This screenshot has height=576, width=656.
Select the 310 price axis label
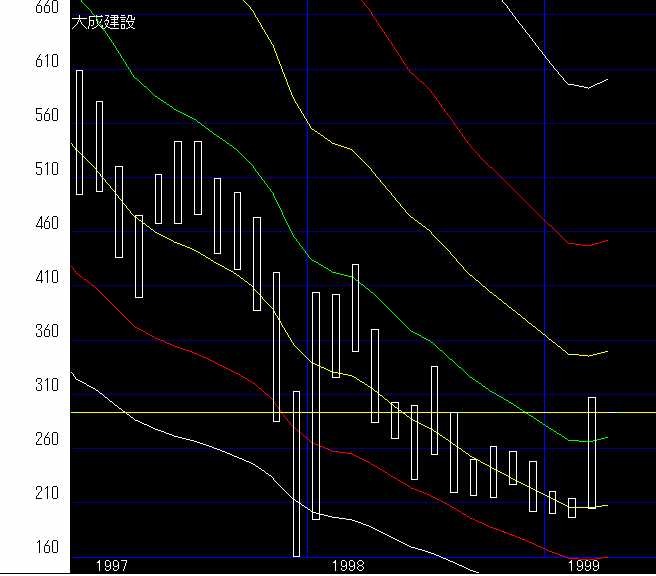click(x=19, y=386)
